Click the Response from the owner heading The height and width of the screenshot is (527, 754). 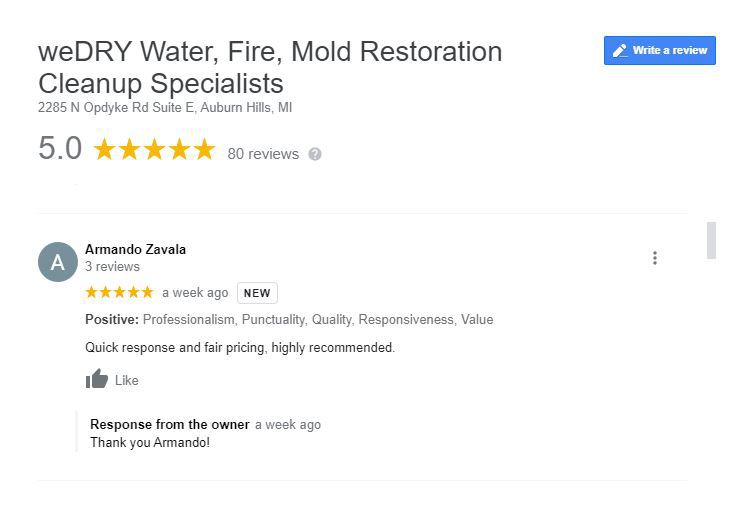tap(170, 425)
